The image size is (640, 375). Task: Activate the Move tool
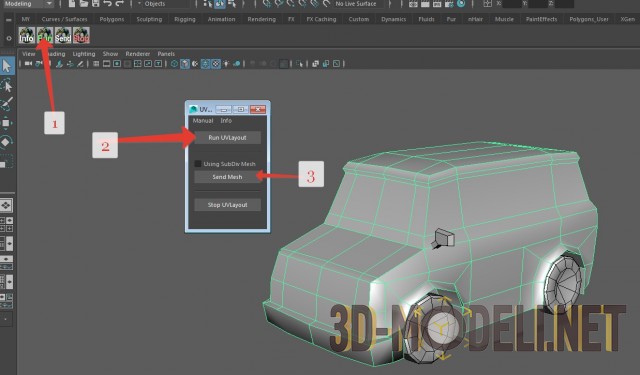coord(7,123)
